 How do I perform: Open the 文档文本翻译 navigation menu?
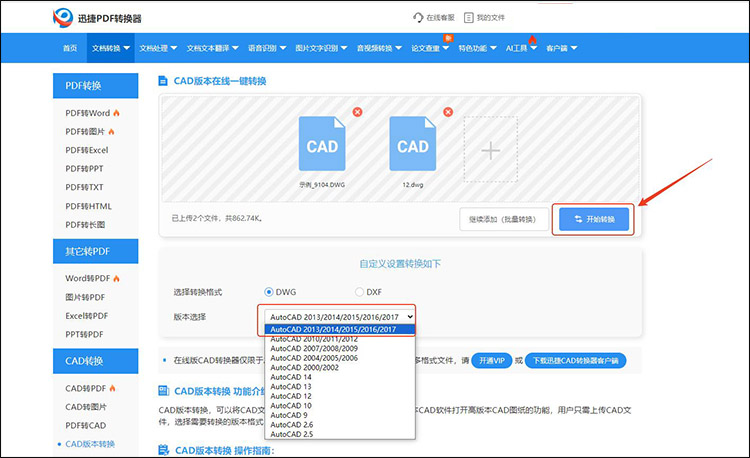212,48
